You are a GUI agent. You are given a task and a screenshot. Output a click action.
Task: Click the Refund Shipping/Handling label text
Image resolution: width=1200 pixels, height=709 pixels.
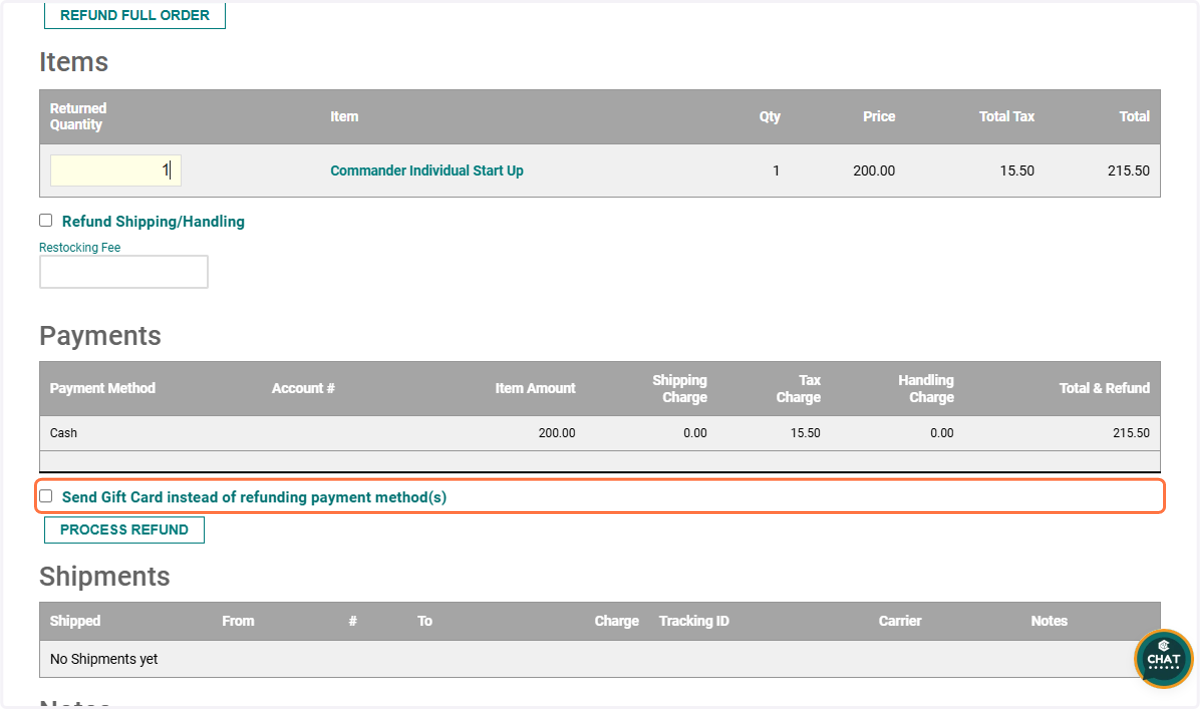tap(153, 222)
